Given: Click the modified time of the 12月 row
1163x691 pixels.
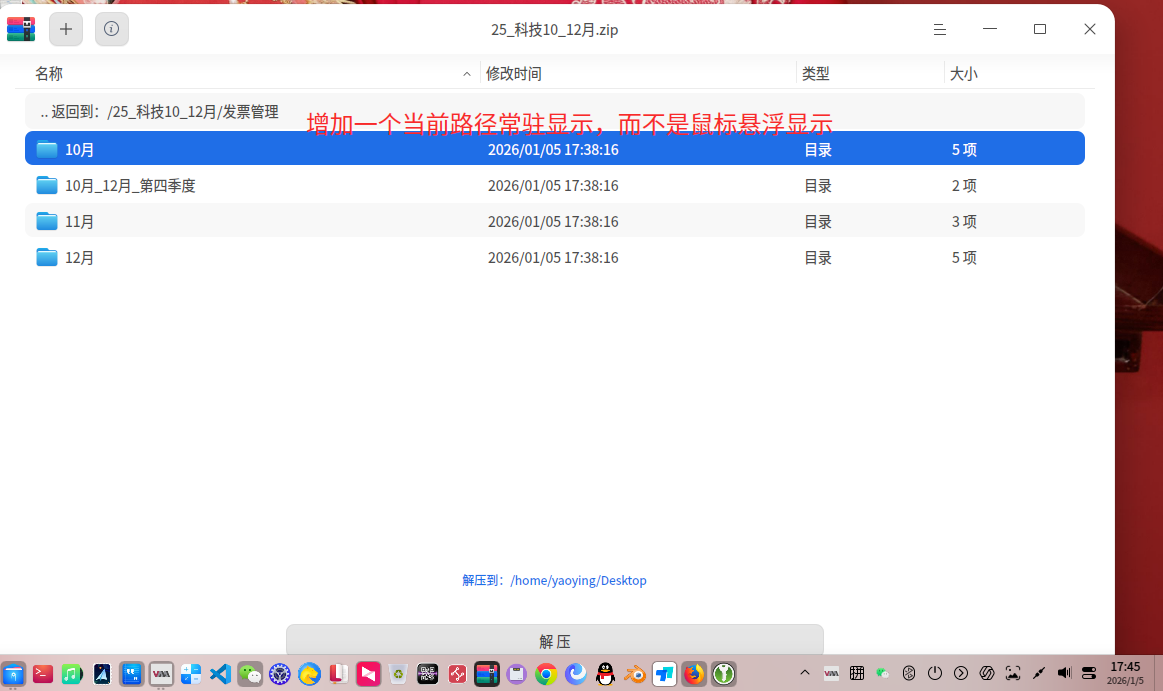Looking at the screenshot, I should (553, 257).
